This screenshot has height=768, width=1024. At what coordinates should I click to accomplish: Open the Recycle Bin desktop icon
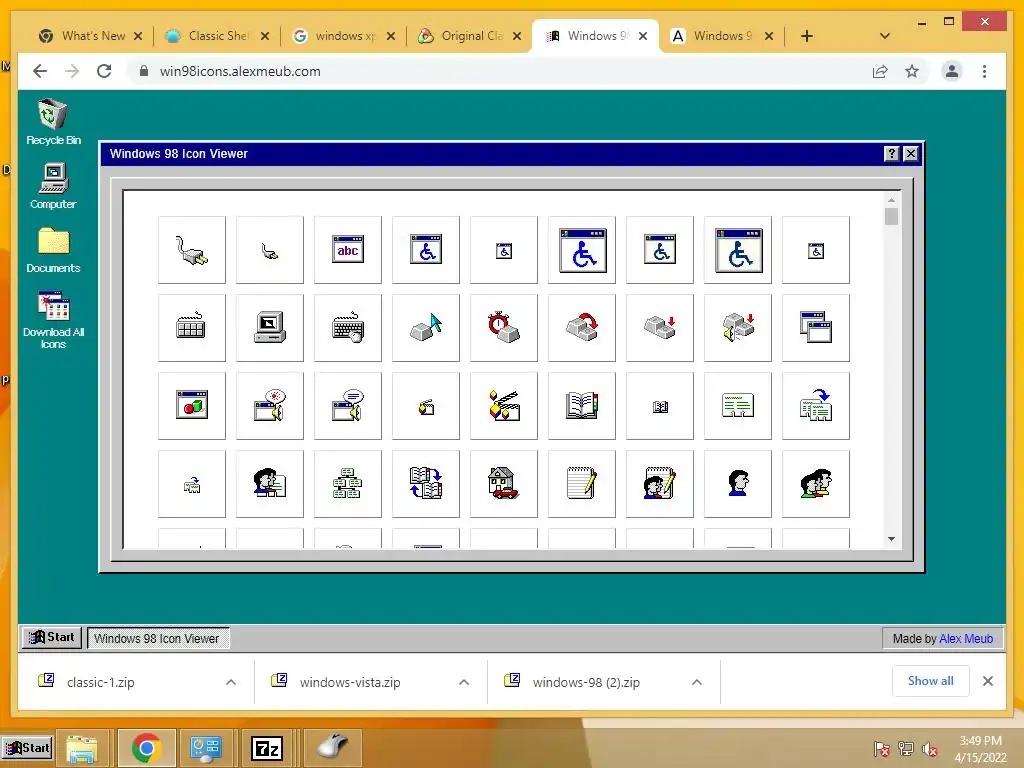coord(53,122)
